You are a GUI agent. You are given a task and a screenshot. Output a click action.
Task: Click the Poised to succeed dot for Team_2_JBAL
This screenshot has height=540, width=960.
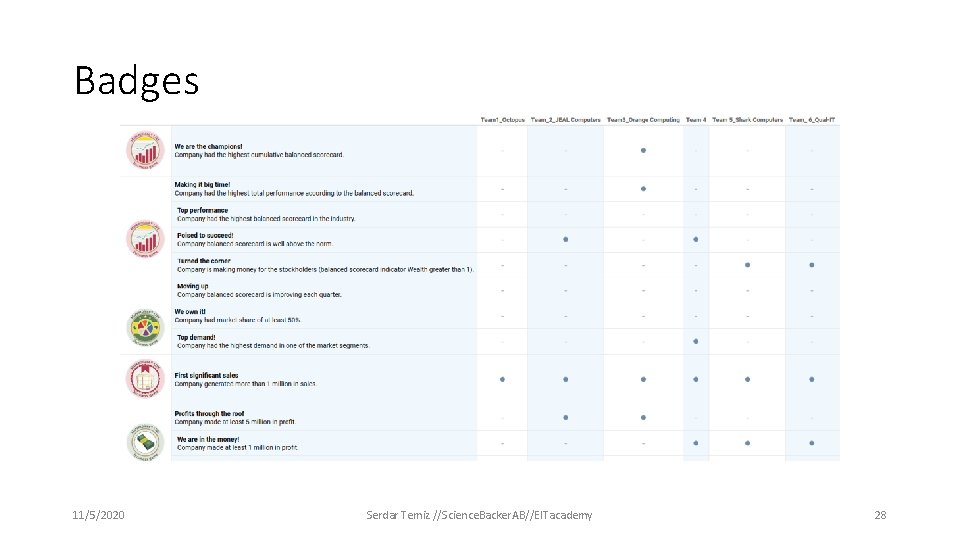(x=565, y=239)
